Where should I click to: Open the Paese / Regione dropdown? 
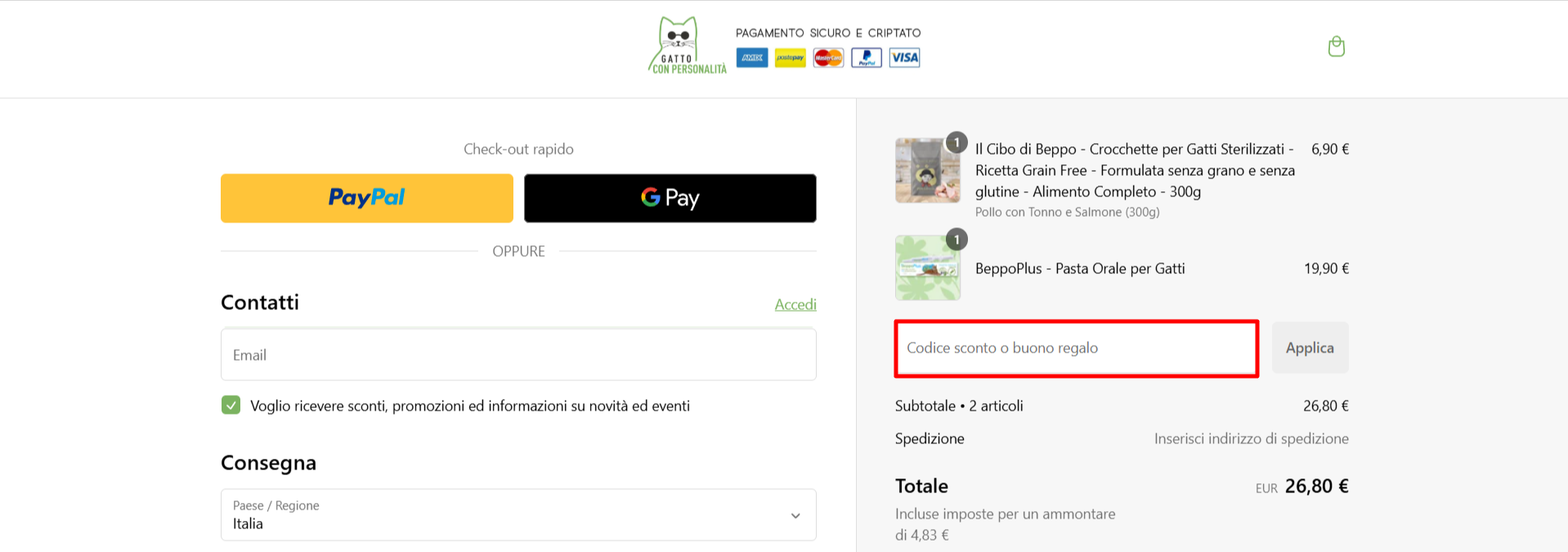518,515
